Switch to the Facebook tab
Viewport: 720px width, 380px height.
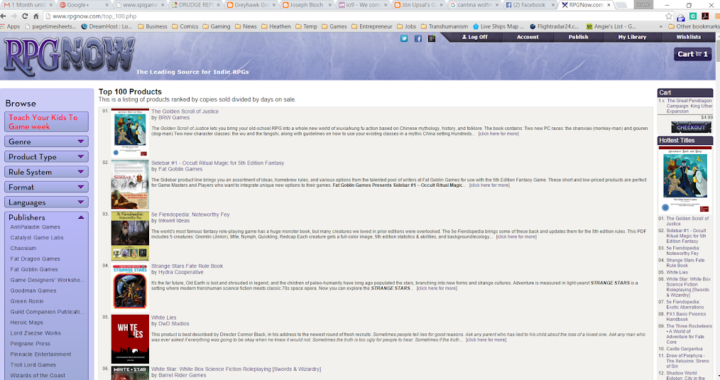click(529, 5)
